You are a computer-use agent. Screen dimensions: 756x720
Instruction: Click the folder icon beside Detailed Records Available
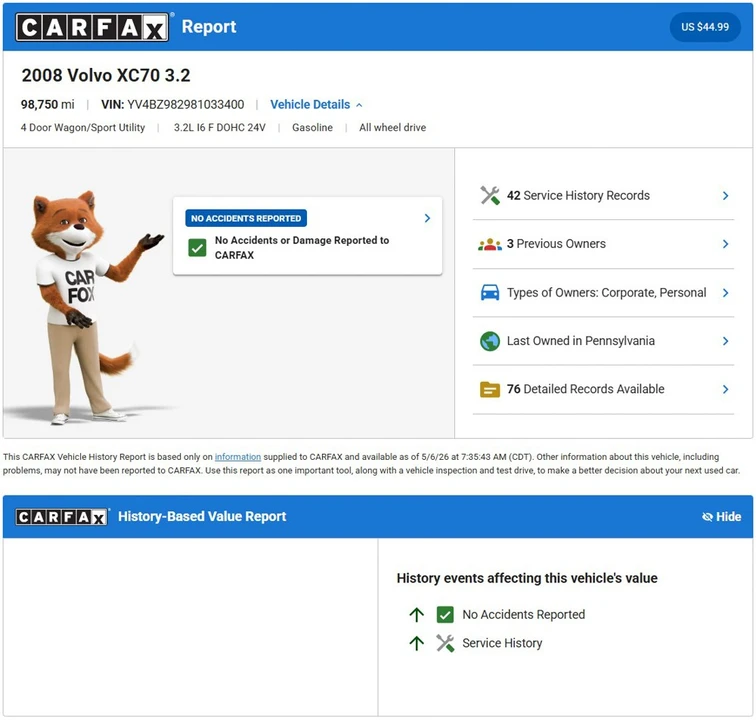click(490, 389)
